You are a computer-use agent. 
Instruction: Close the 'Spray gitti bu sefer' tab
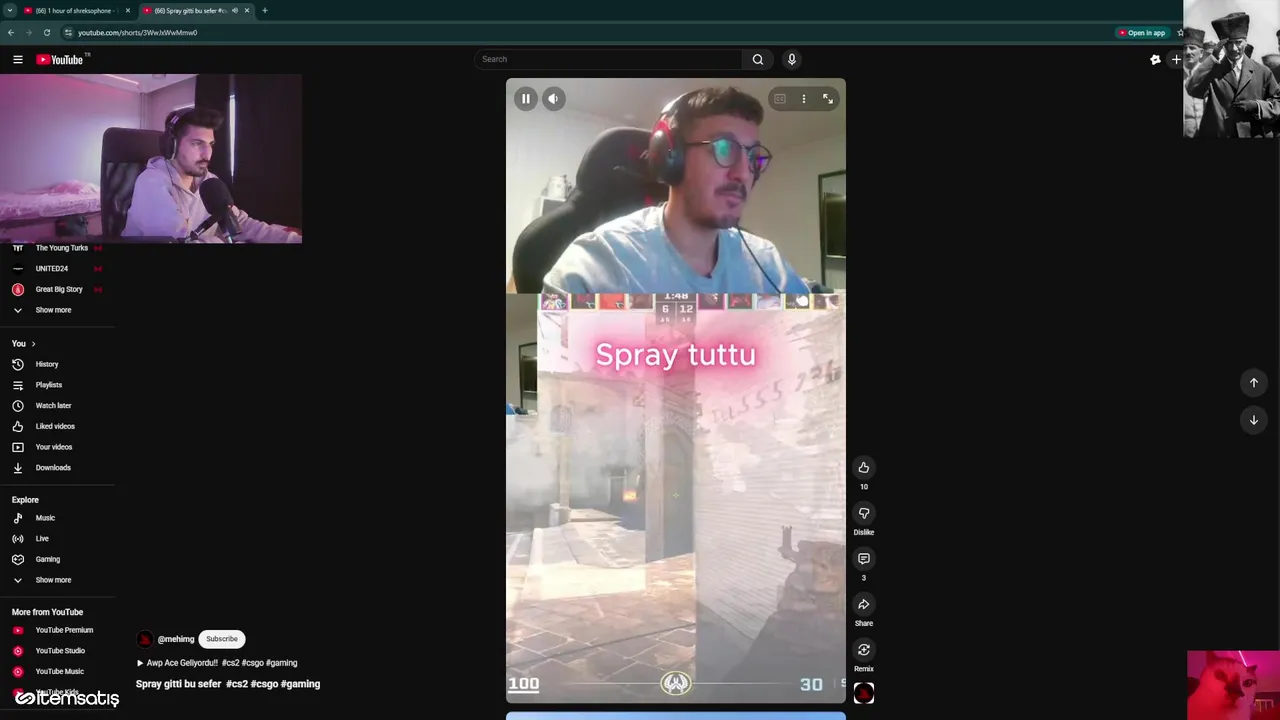click(x=247, y=10)
